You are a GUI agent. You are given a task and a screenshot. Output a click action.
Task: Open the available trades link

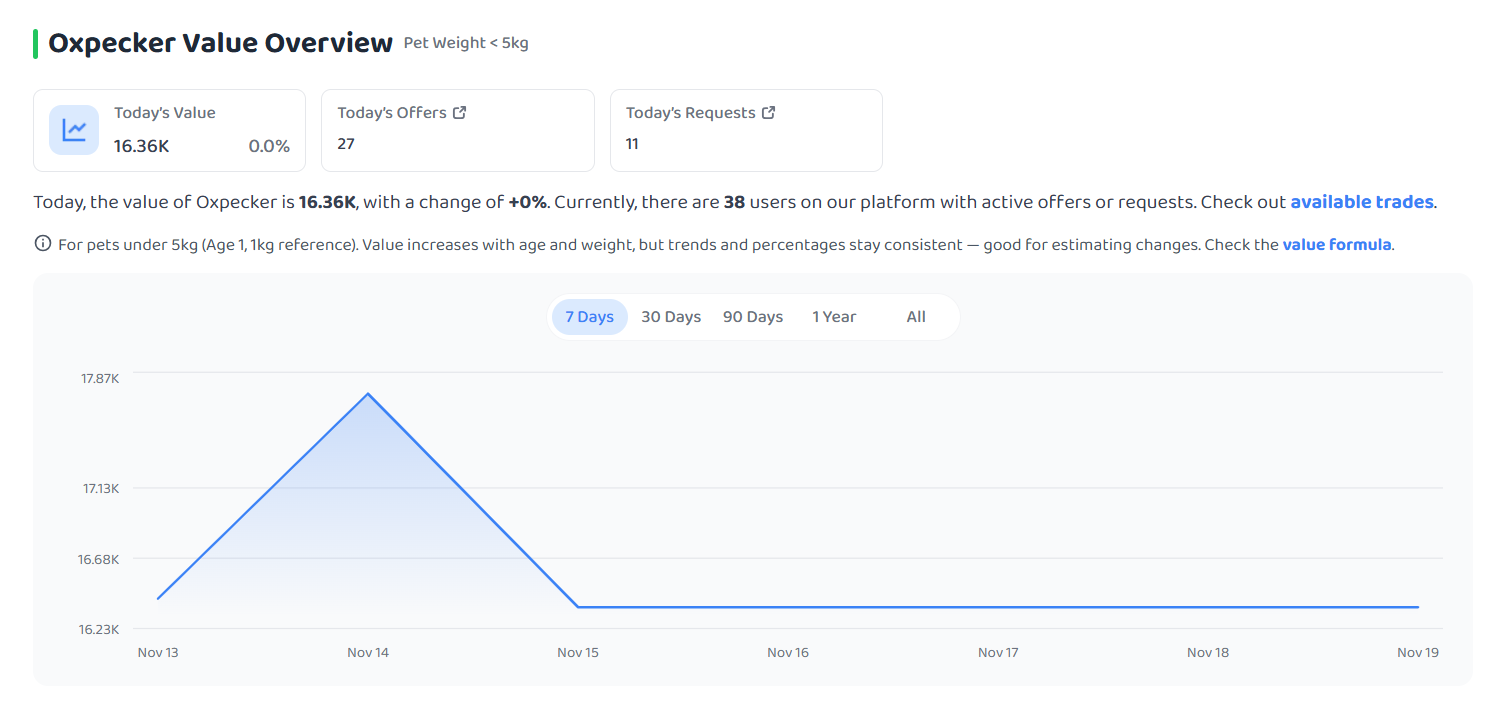[1361, 202]
